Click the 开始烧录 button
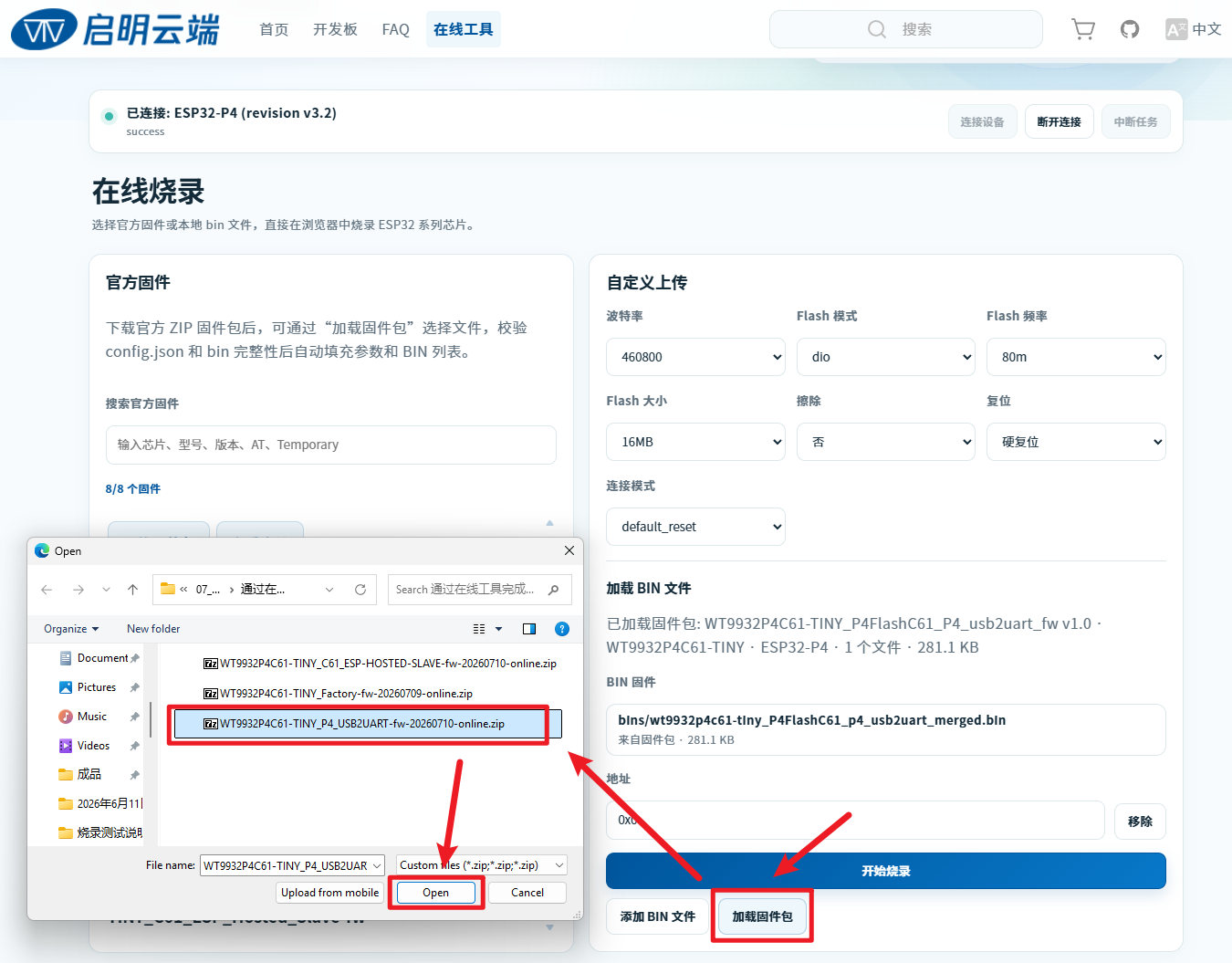 pos(886,871)
